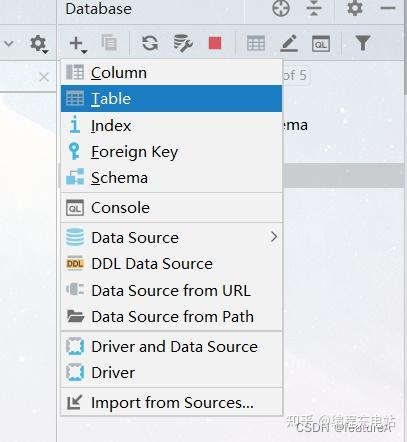Close the left tab with X
Viewport: 407px width, 442px height.
(44, 77)
